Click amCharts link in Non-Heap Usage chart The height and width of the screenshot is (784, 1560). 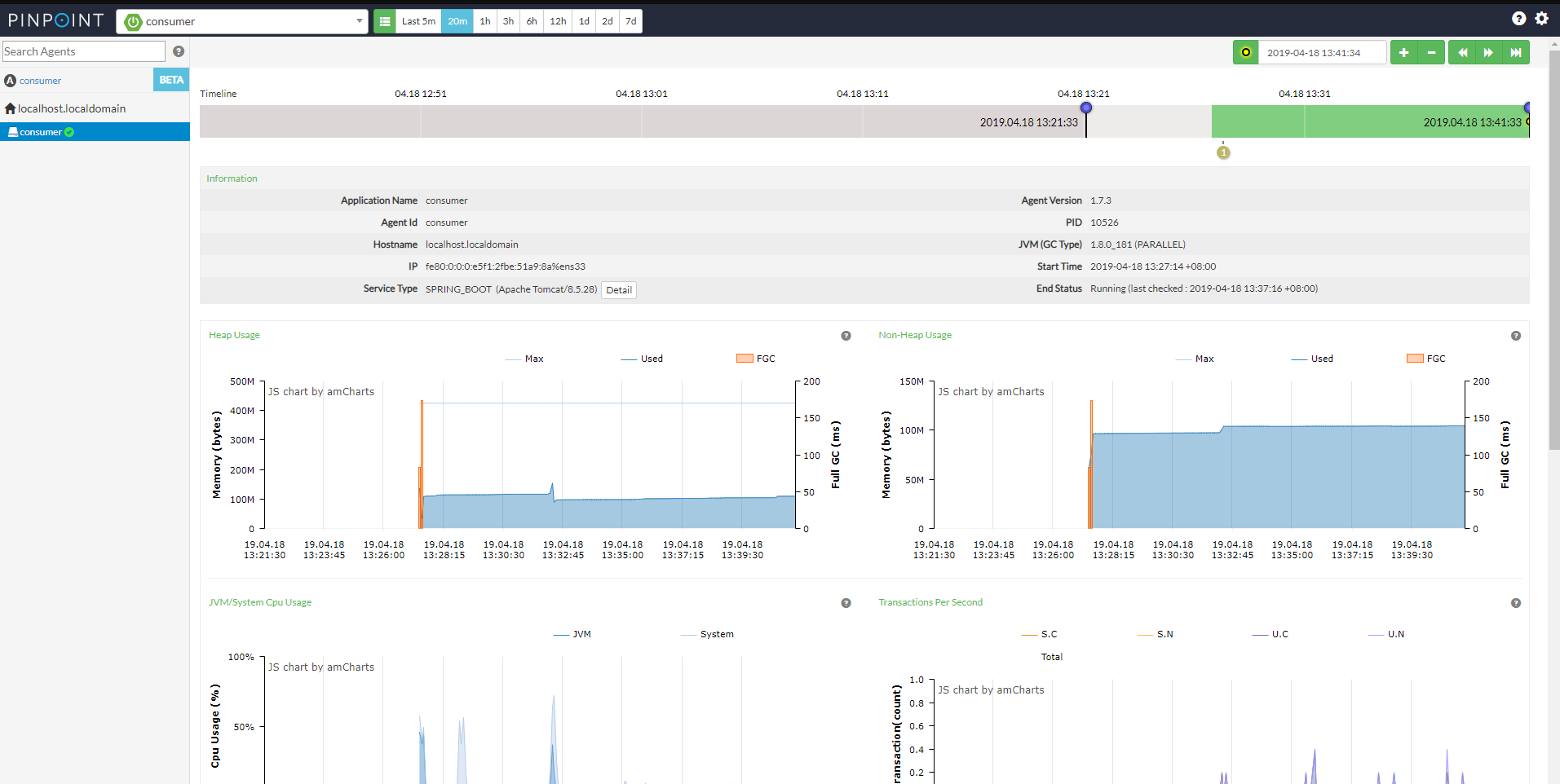point(991,392)
